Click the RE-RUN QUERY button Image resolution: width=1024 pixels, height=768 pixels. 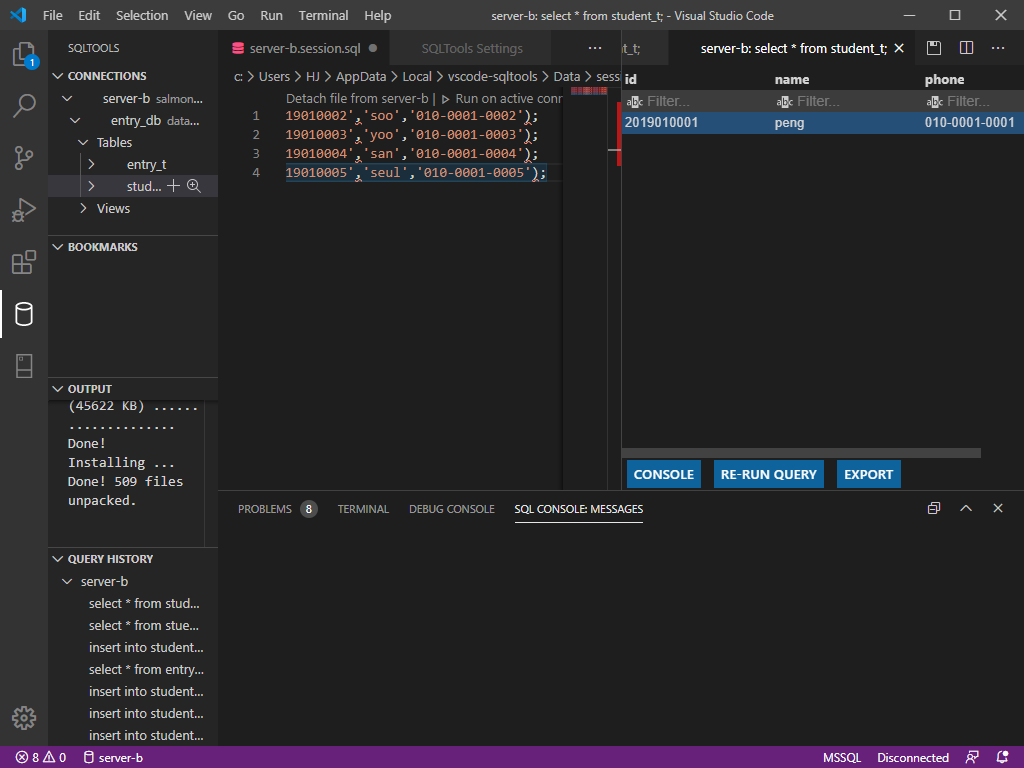(769, 474)
